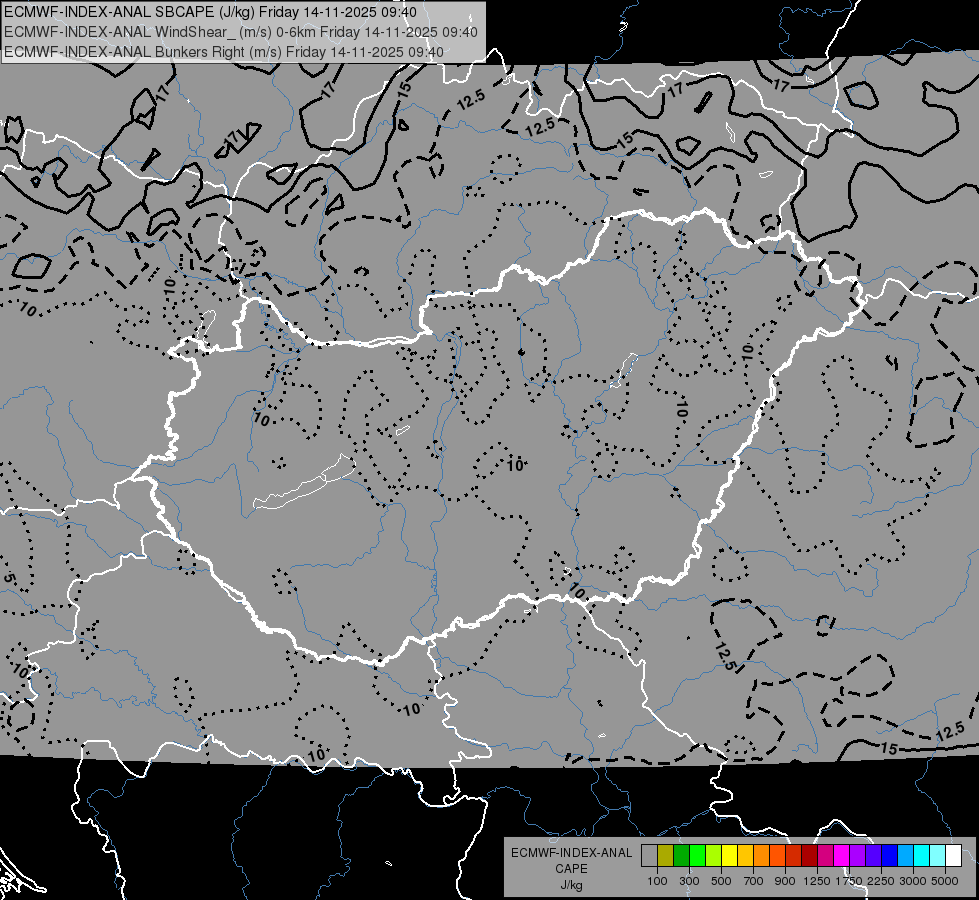Pick the amber swatch left of 700
This screenshot has height=900, width=979.
point(745,855)
